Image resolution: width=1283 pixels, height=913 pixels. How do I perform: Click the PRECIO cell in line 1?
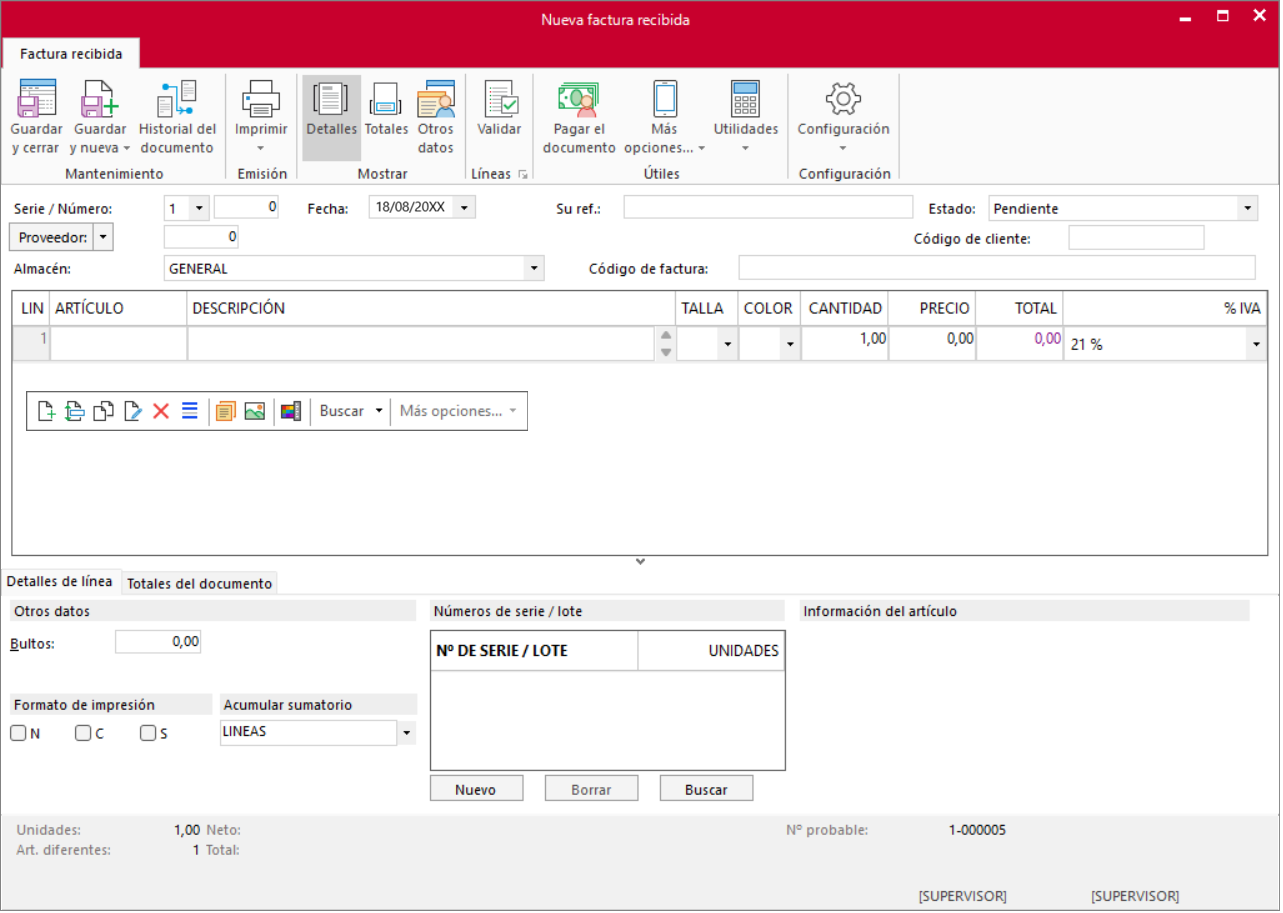pyautogui.click(x=933, y=343)
